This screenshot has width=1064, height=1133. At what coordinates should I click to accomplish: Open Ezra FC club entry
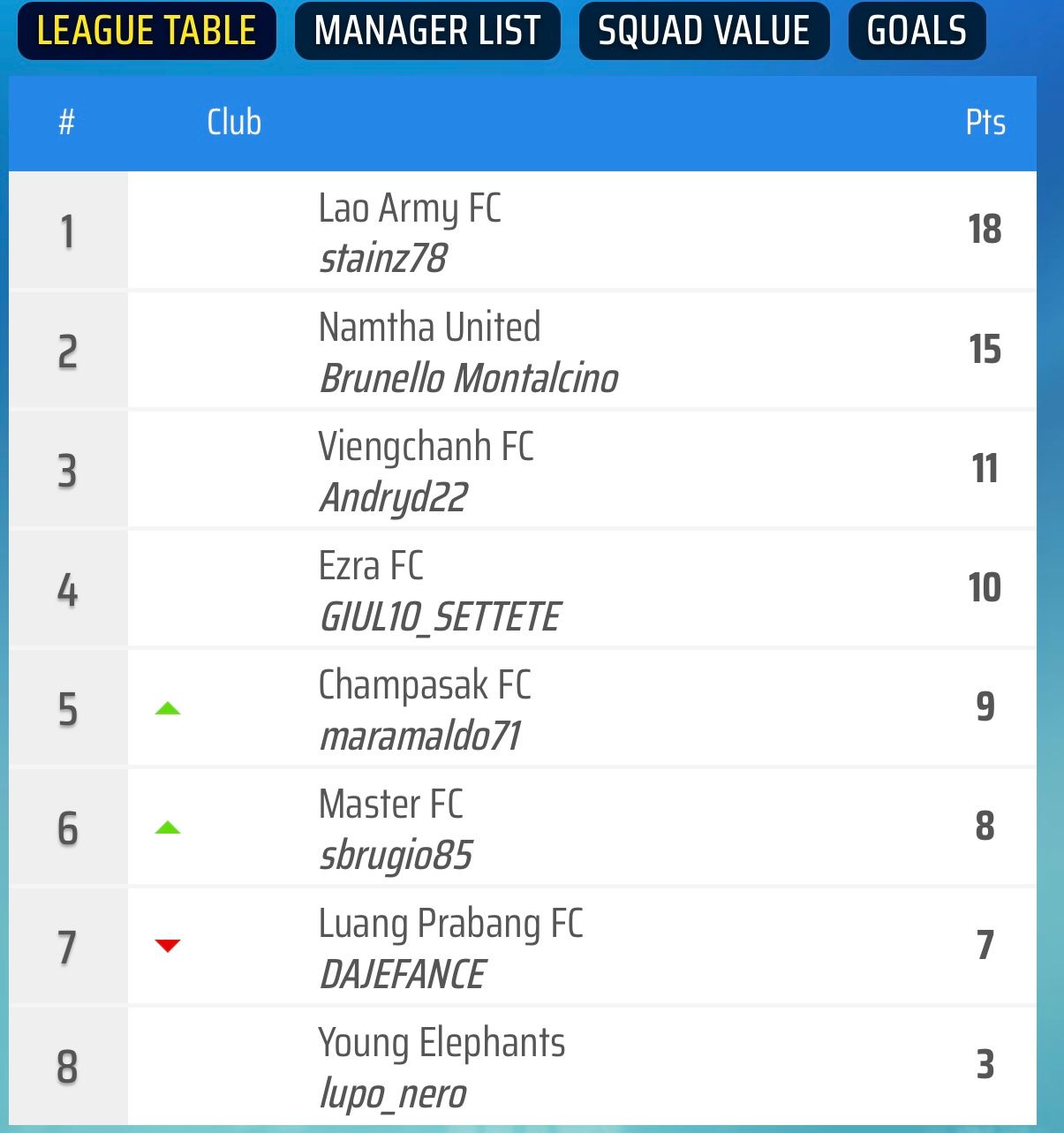pos(371,566)
